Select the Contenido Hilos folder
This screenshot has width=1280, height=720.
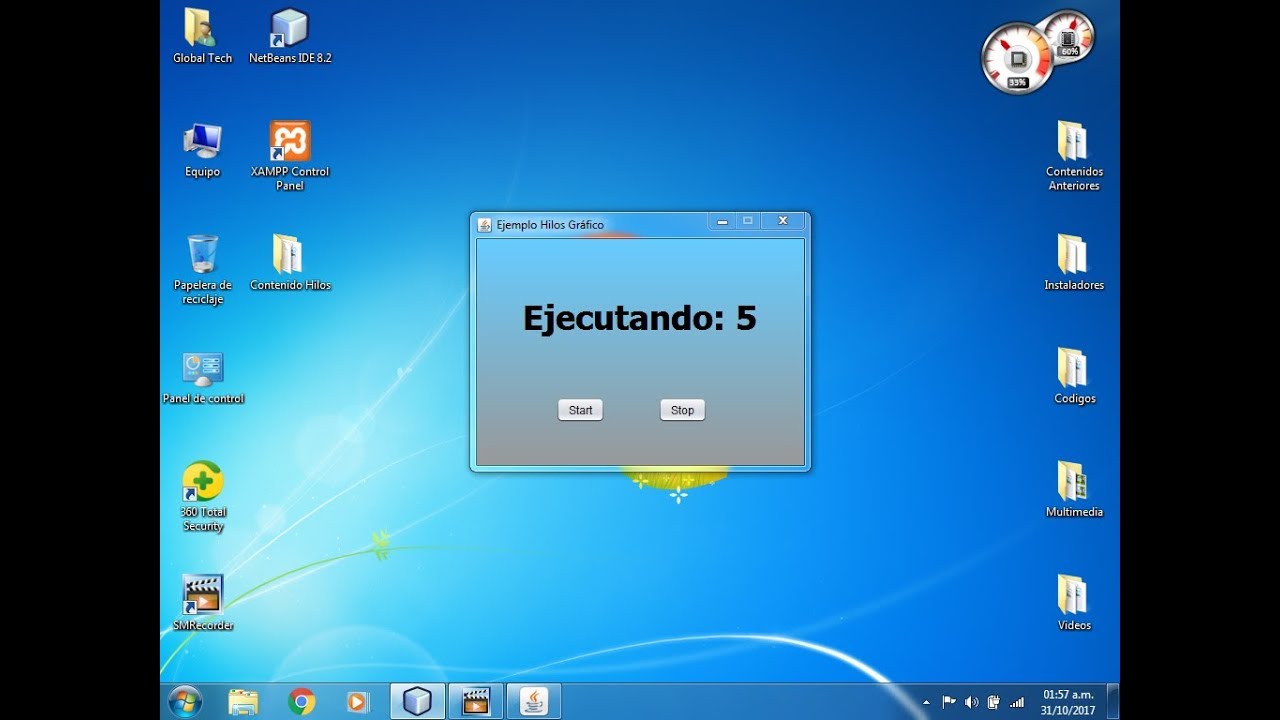pyautogui.click(x=290, y=263)
